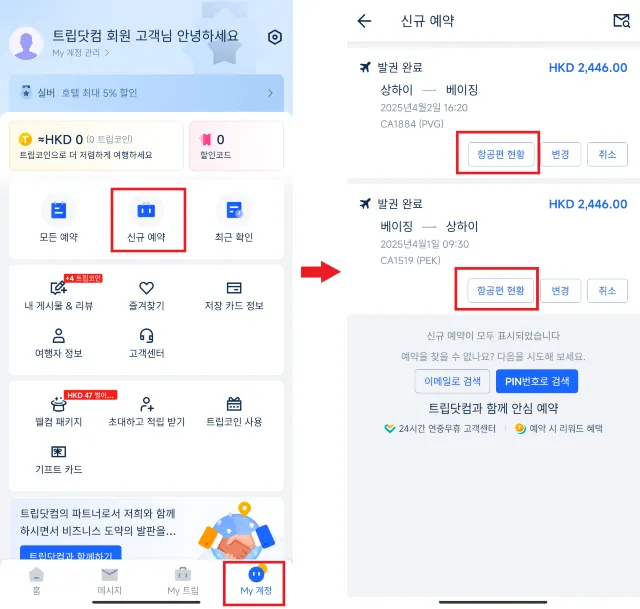Switch to the My 트립 bottom tab
Screen dimensions: 640x609
click(183, 582)
